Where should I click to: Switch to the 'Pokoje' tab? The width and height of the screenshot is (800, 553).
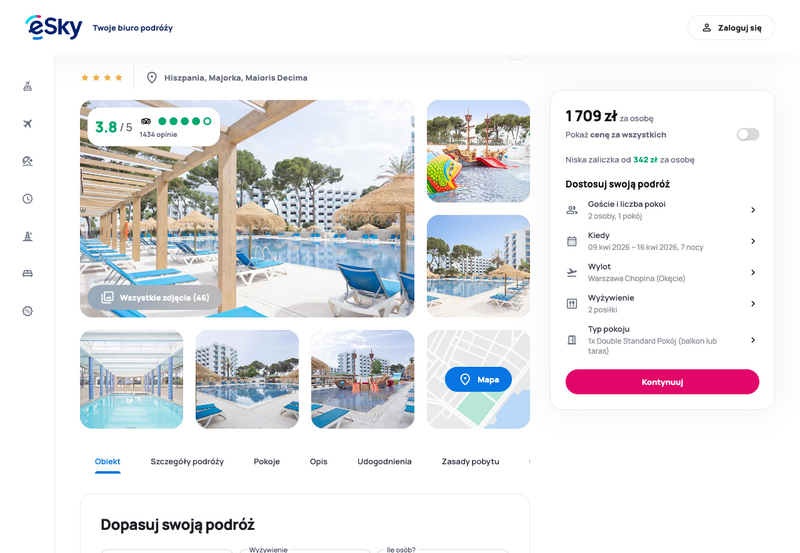267,461
